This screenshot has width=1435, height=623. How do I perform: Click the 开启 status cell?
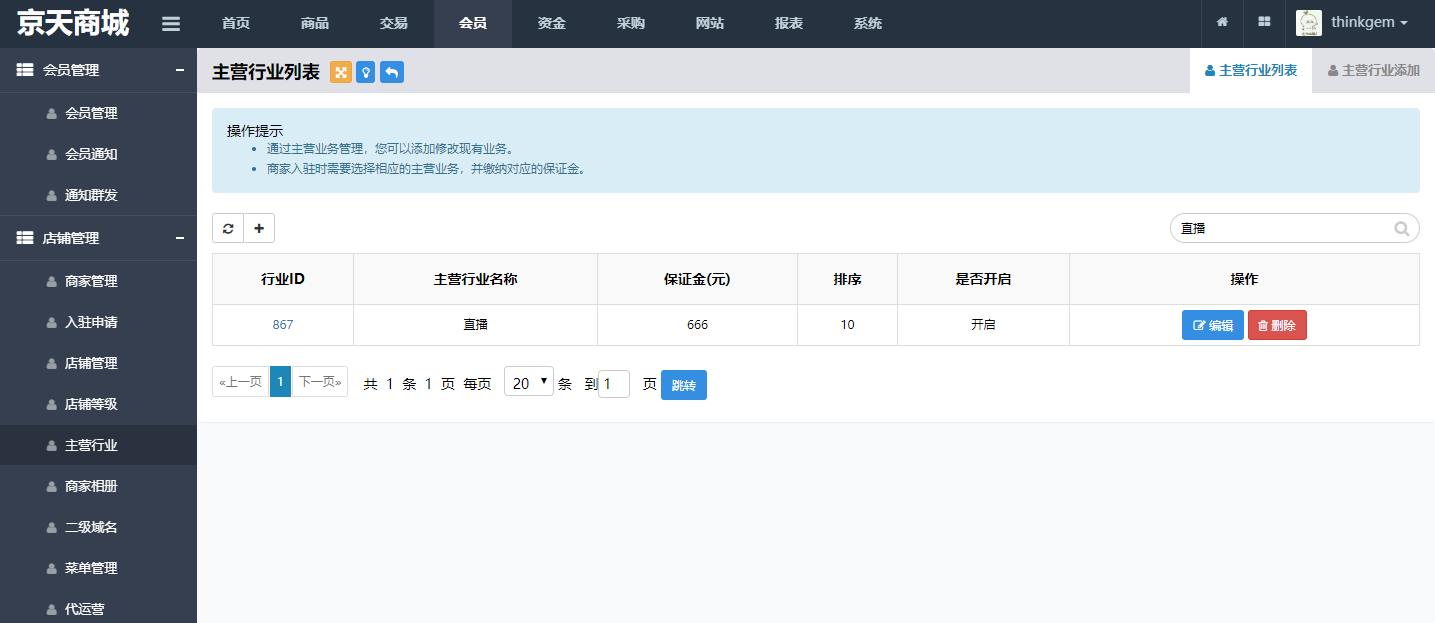983,325
